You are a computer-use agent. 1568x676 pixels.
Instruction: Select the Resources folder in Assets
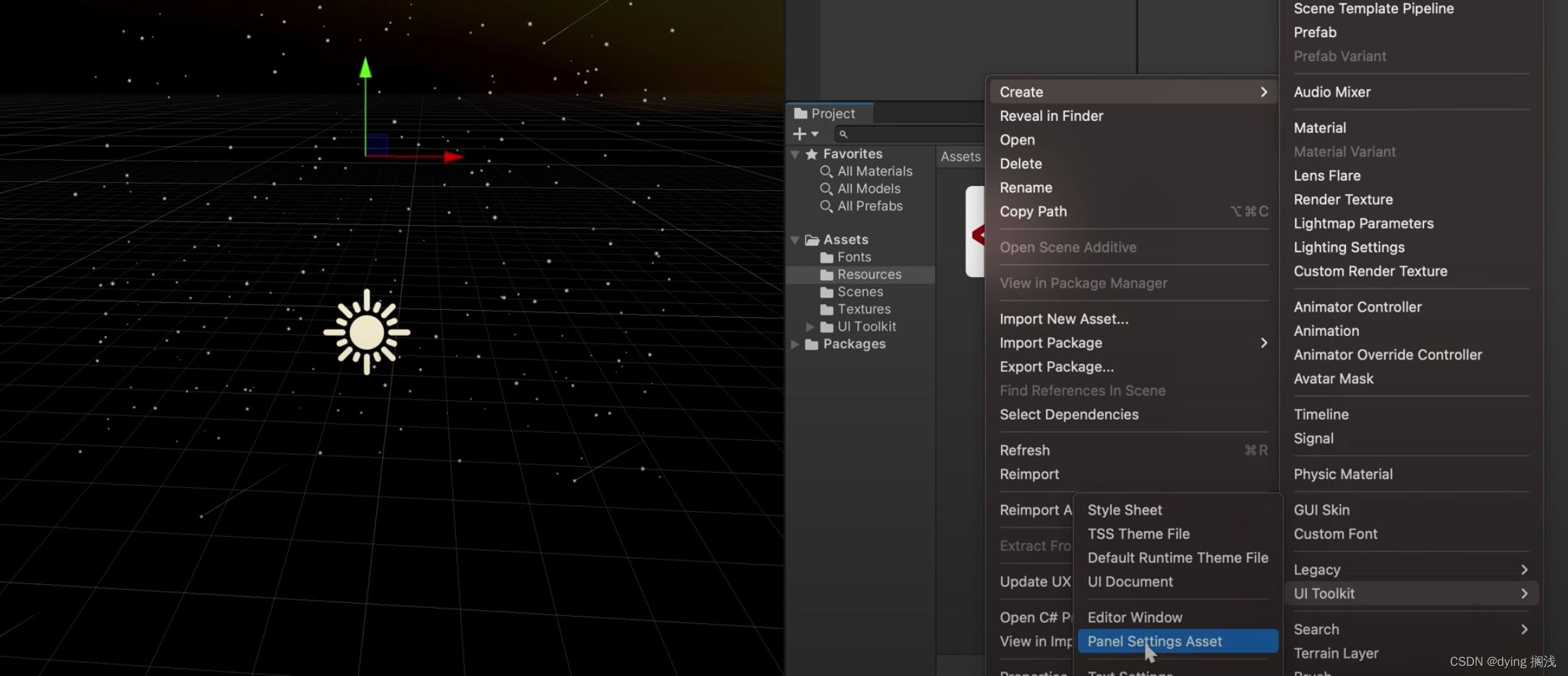coord(869,274)
